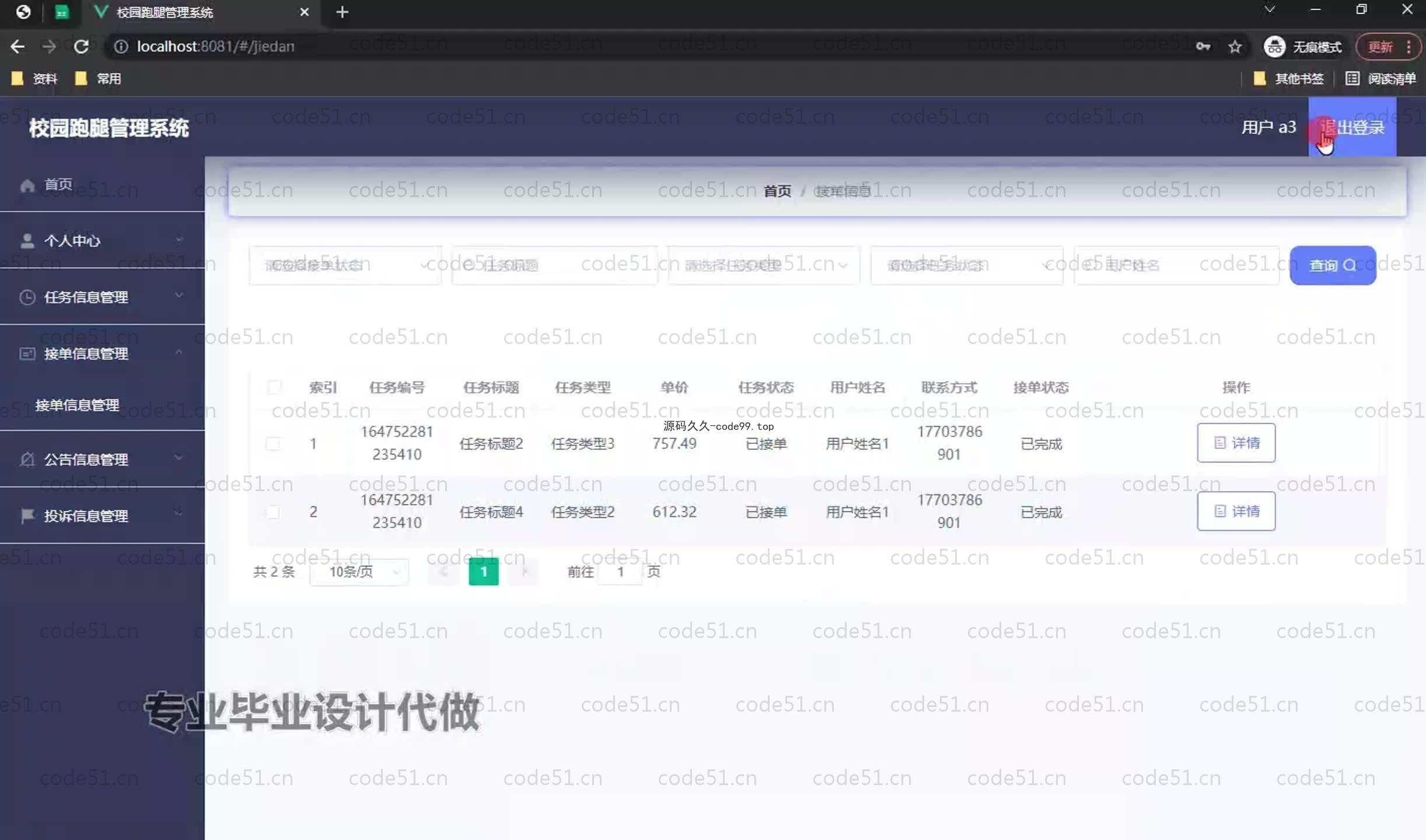Open 详情 for 任务标题2 row
Viewport: 1426px width, 840px height.
pyautogui.click(x=1236, y=443)
